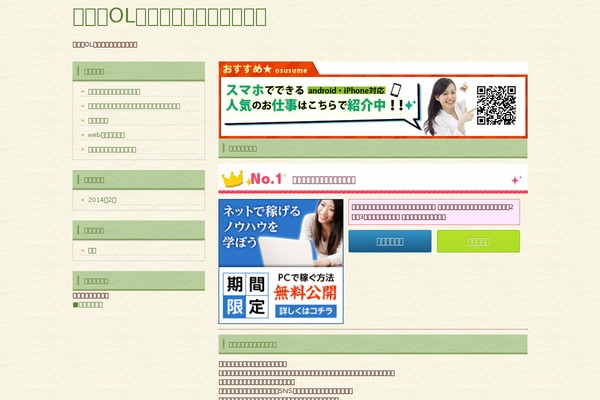Click the green "android・iPhone対応" label

pos(346,91)
